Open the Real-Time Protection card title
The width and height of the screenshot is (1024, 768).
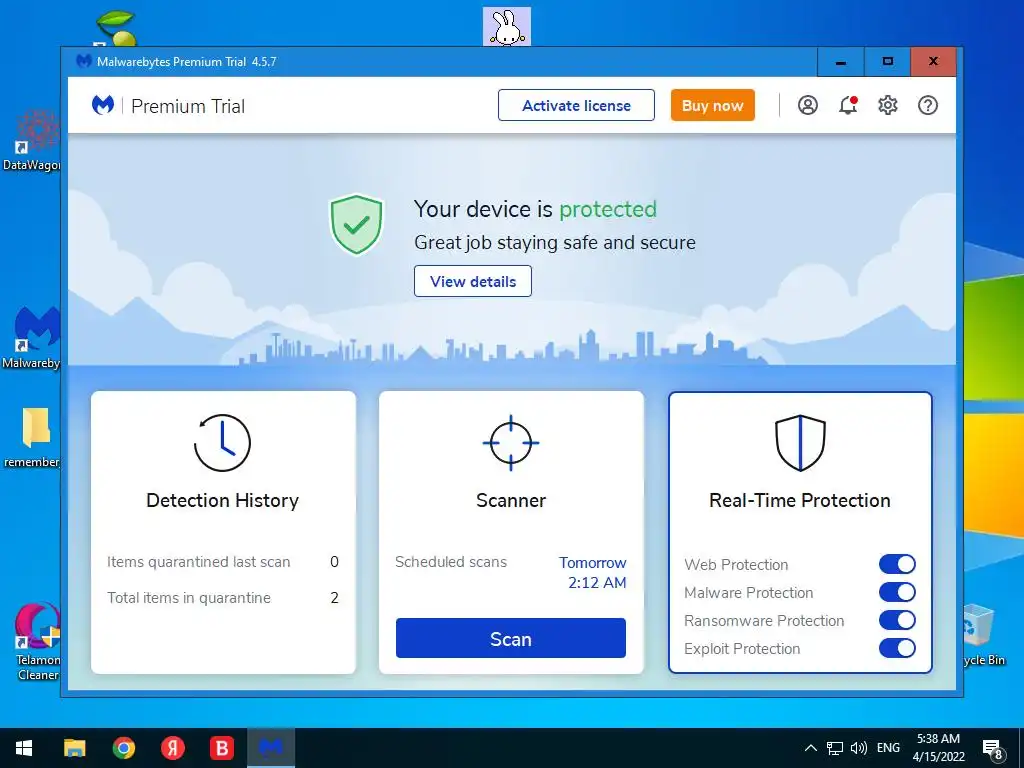point(800,500)
